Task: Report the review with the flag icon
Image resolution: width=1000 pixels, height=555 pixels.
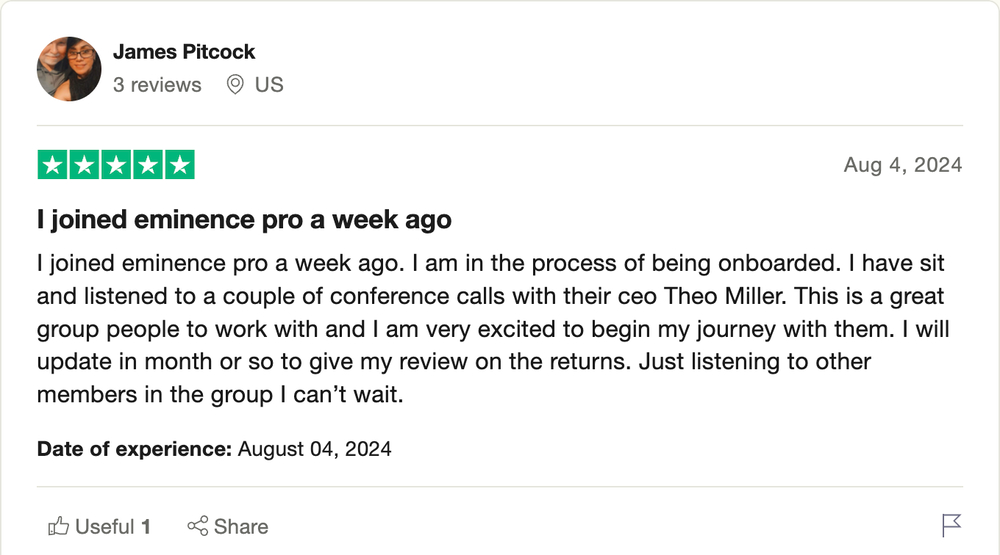Action: (951, 526)
